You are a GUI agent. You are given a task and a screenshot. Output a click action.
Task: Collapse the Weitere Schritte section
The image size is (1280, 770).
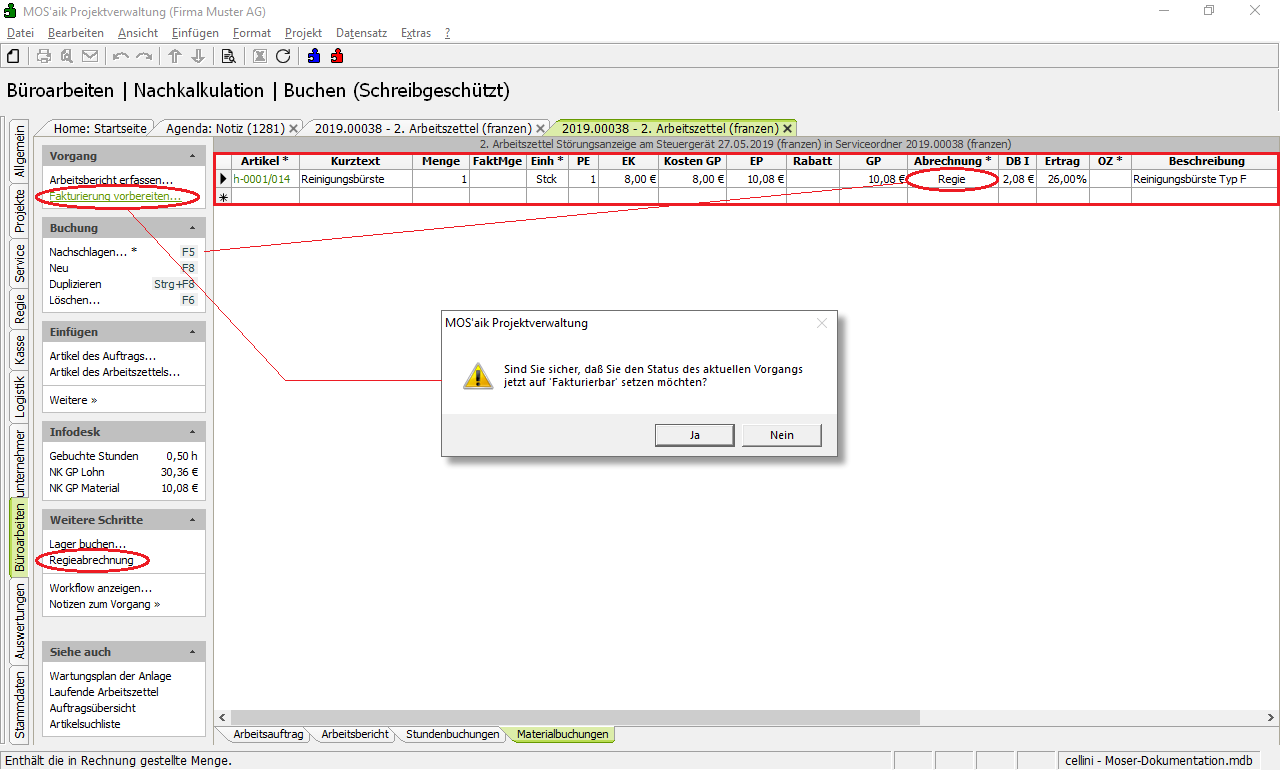(192, 521)
